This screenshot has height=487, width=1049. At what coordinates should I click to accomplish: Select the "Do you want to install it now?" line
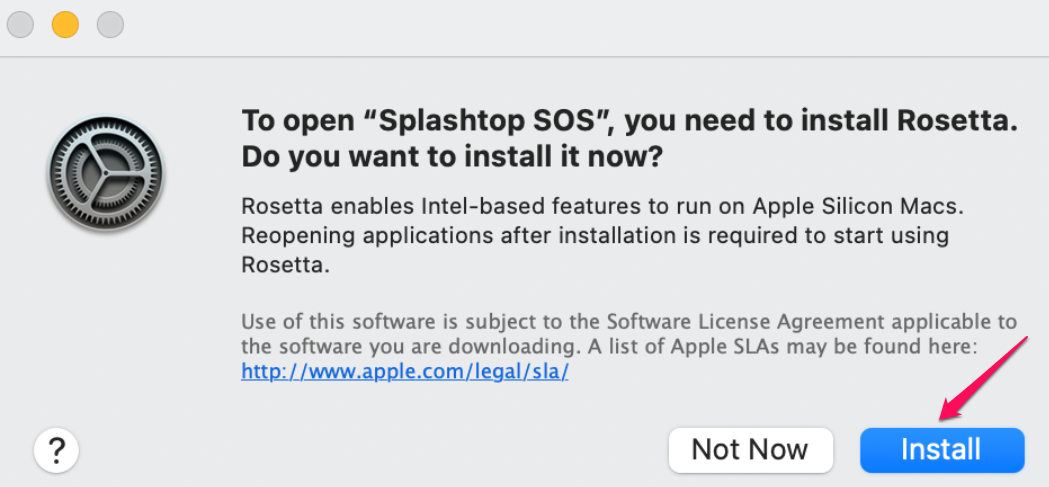452,158
